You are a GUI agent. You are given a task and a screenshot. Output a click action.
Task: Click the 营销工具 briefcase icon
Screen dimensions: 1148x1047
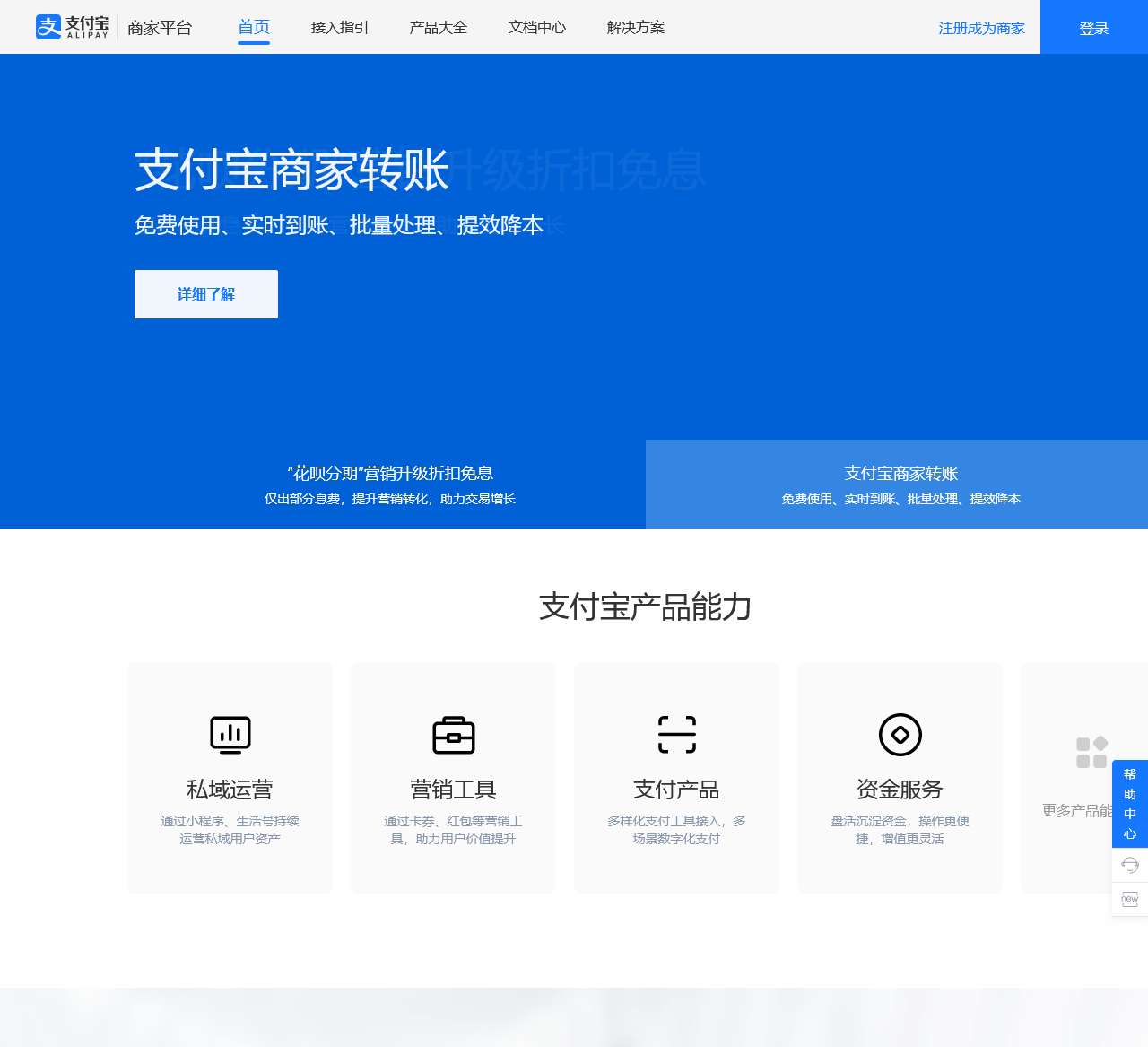pyautogui.click(x=454, y=735)
